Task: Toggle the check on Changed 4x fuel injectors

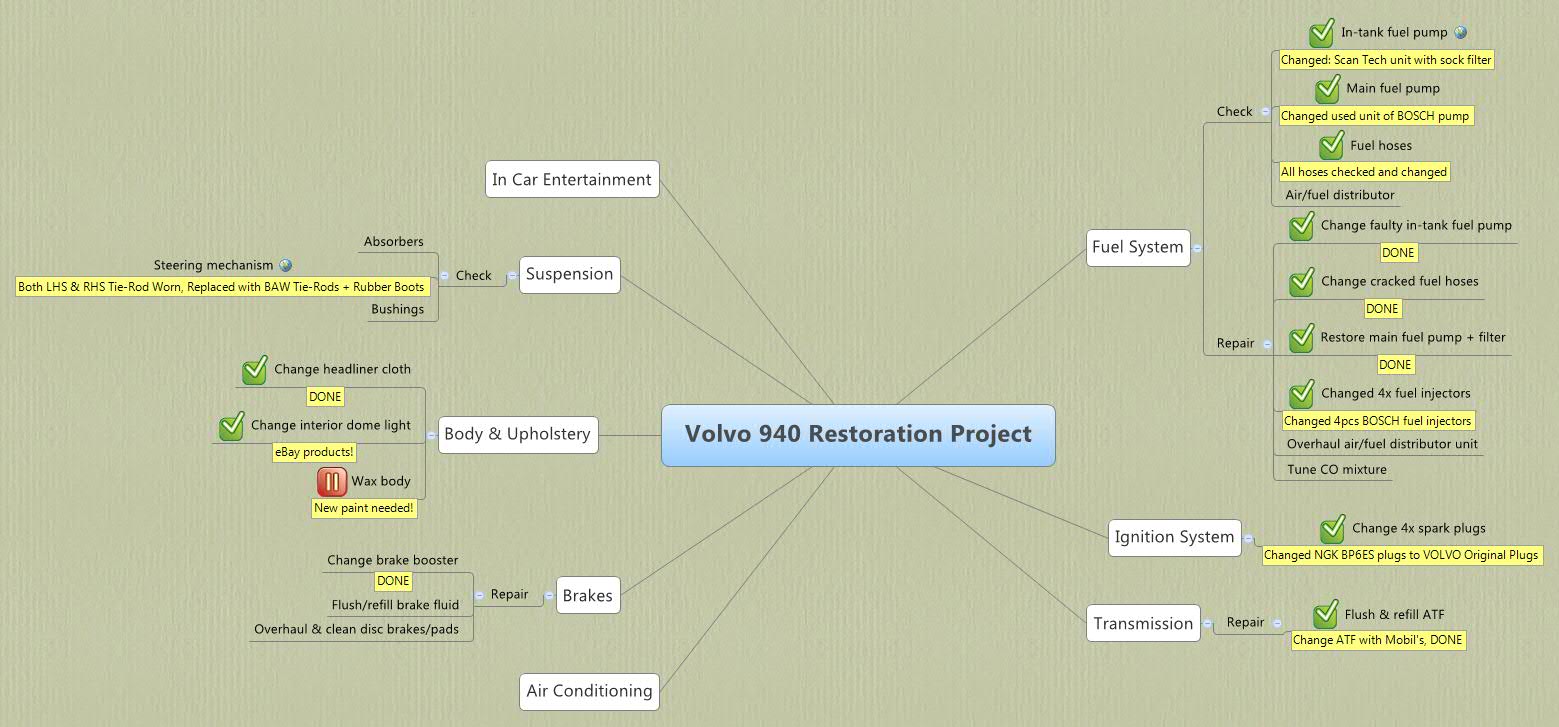Action: click(1301, 393)
